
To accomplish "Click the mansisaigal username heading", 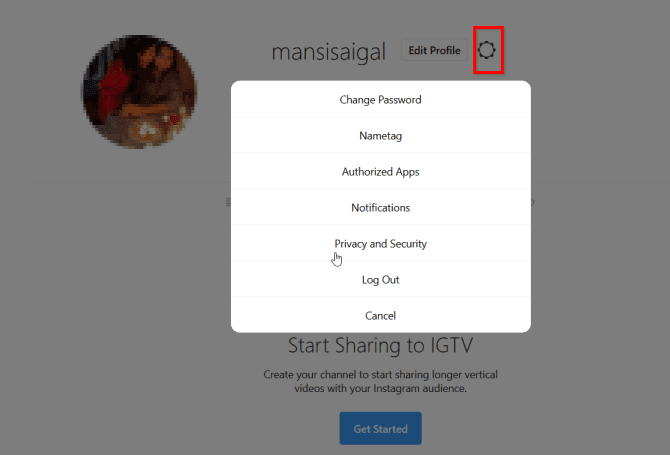I will (x=329, y=52).
